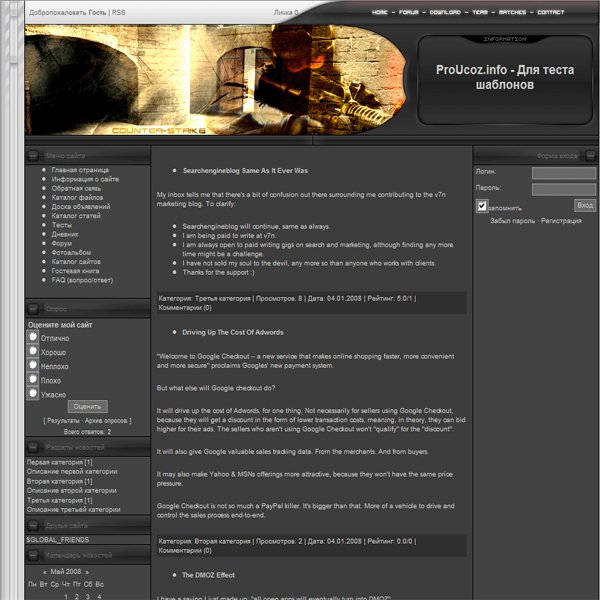Collapse the Меню сайта block icon

coord(33,155)
